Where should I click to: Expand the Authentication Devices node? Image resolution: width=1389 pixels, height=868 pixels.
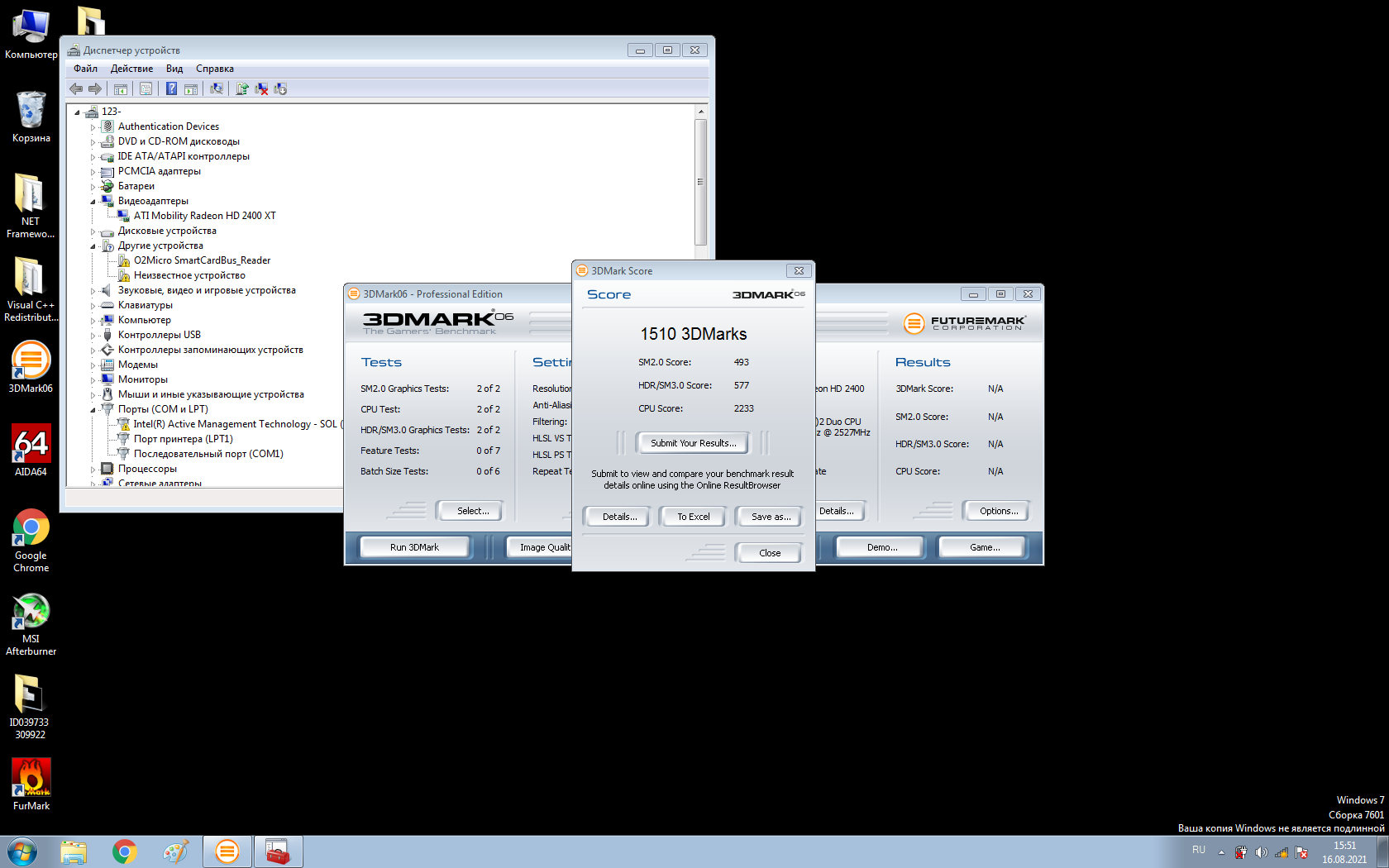pos(93,127)
